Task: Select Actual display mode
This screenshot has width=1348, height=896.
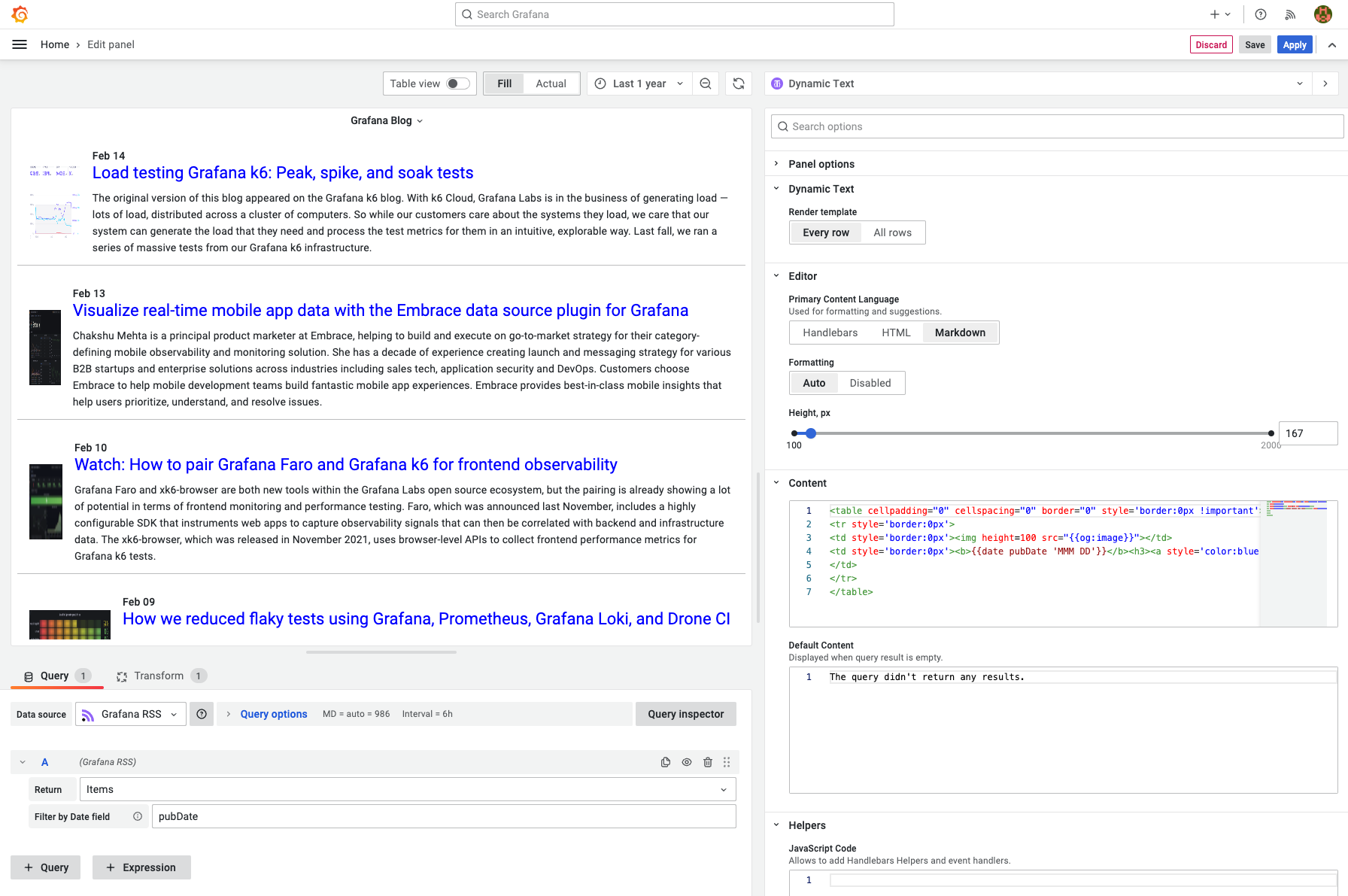Action: tap(551, 84)
